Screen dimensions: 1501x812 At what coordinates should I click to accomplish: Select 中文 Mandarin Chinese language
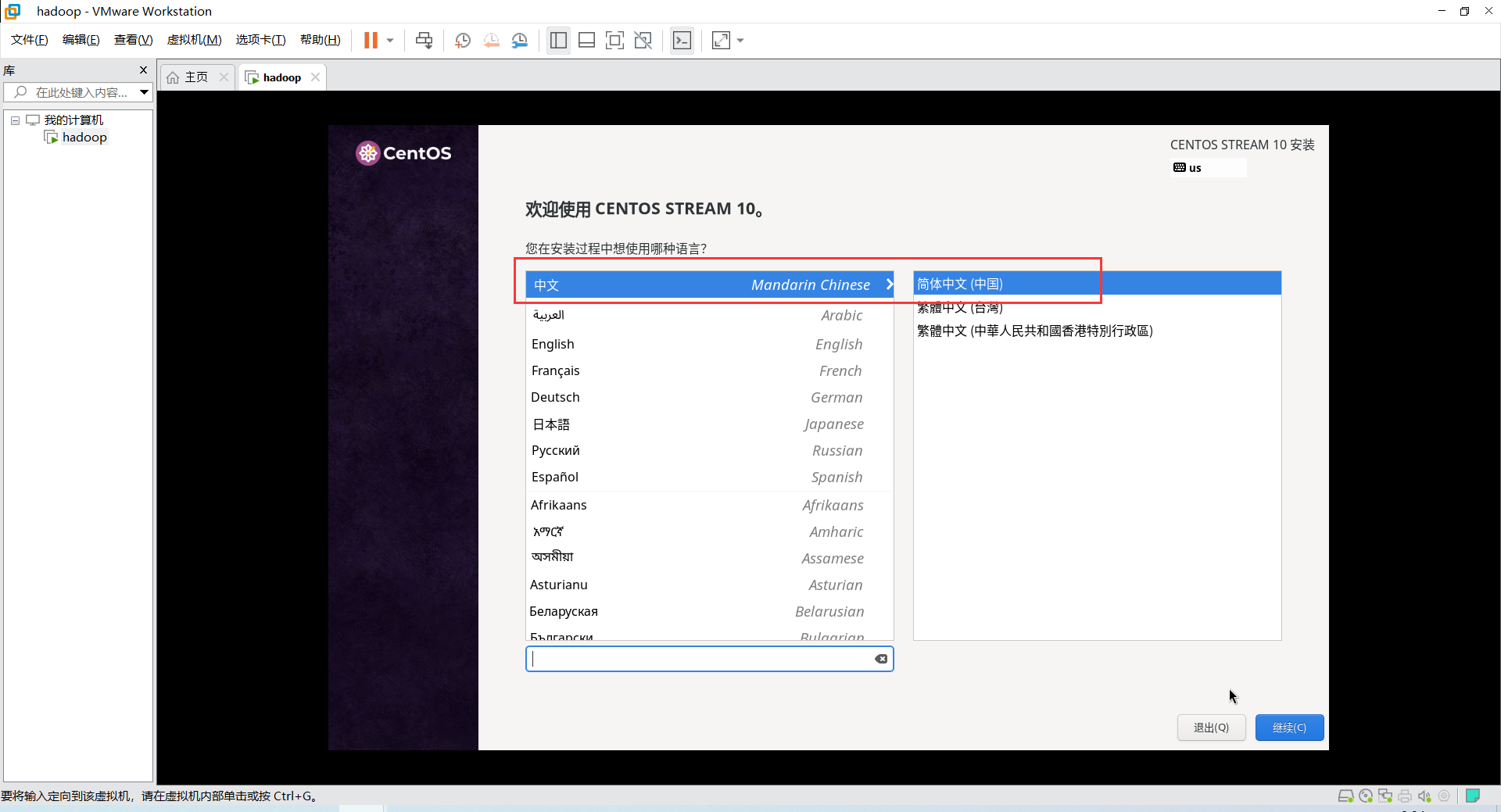[x=710, y=284]
